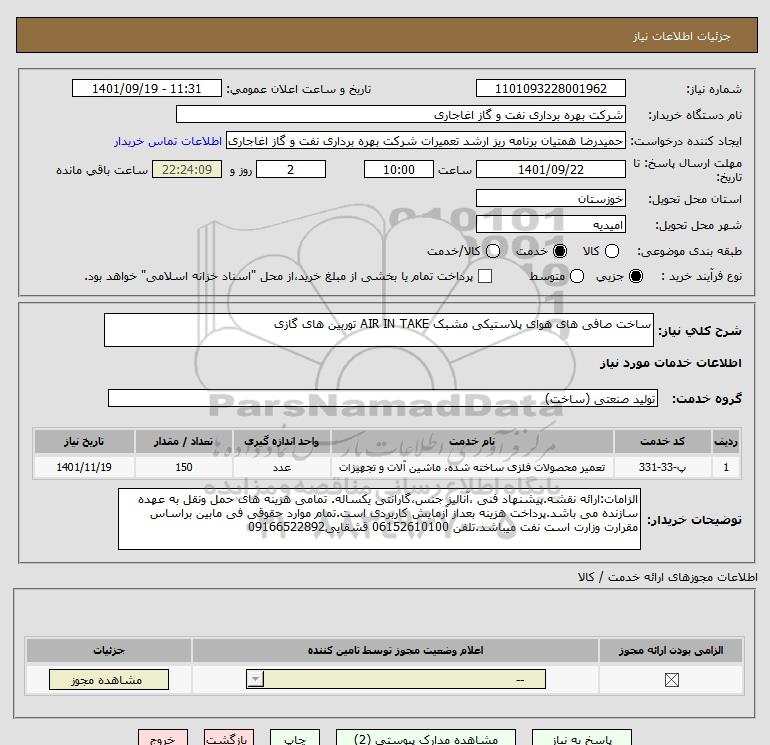The height and width of the screenshot is (745, 770).
Task: Click delivery city field امیدیه
Action: coord(550,224)
